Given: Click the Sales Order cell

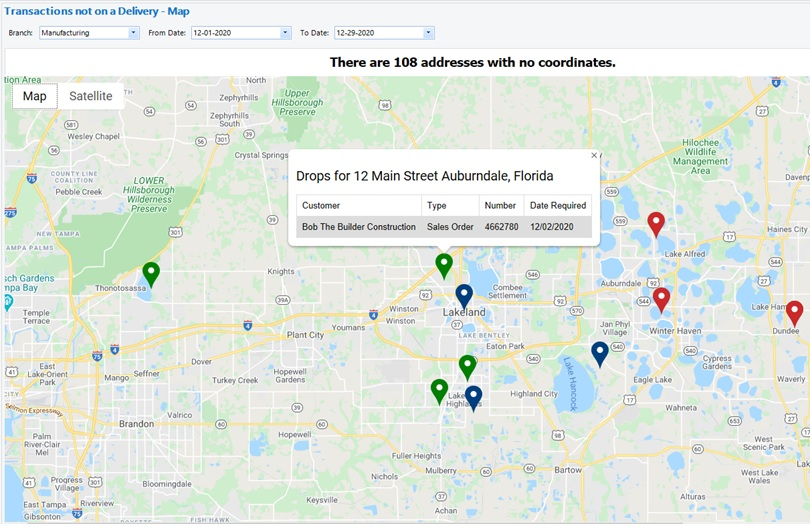Looking at the screenshot, I should (450, 227).
